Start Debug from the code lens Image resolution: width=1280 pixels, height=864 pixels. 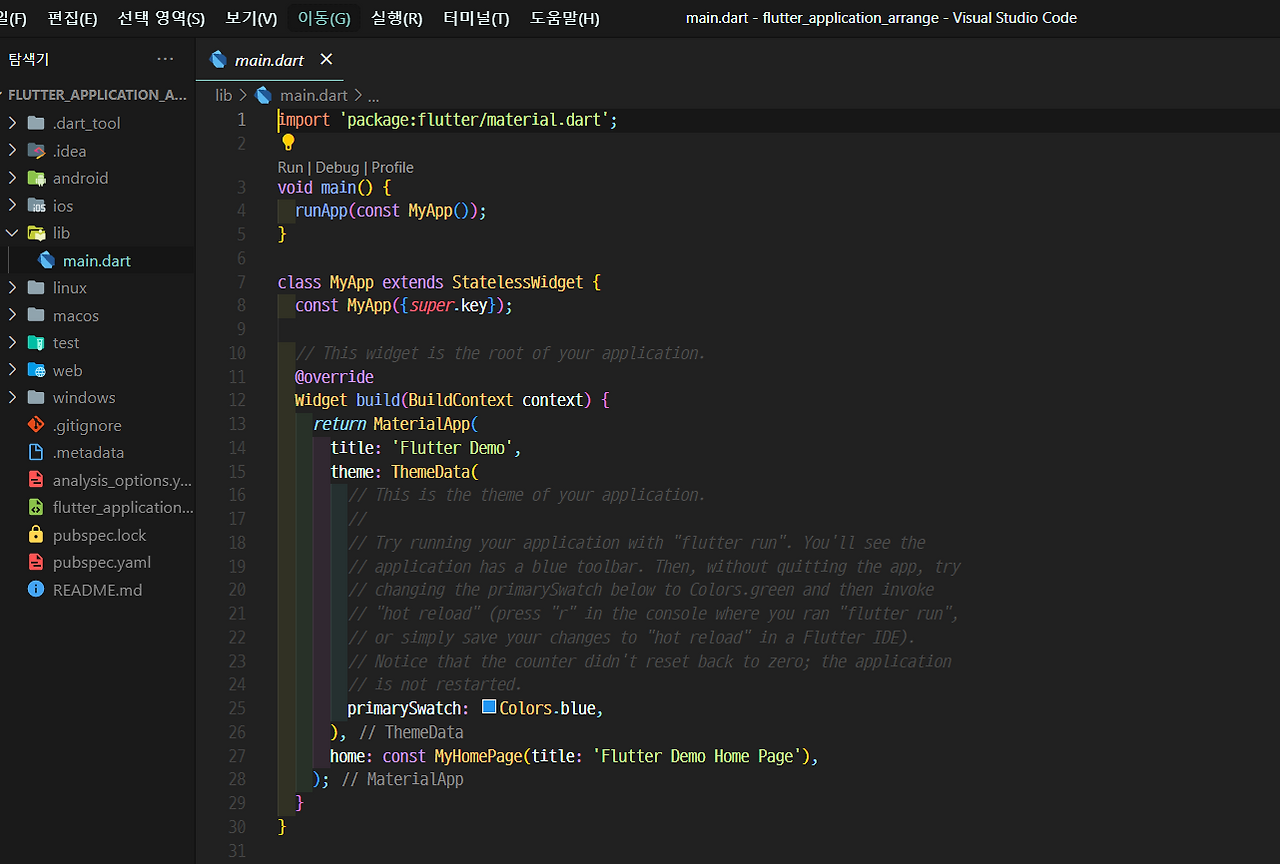click(x=337, y=167)
